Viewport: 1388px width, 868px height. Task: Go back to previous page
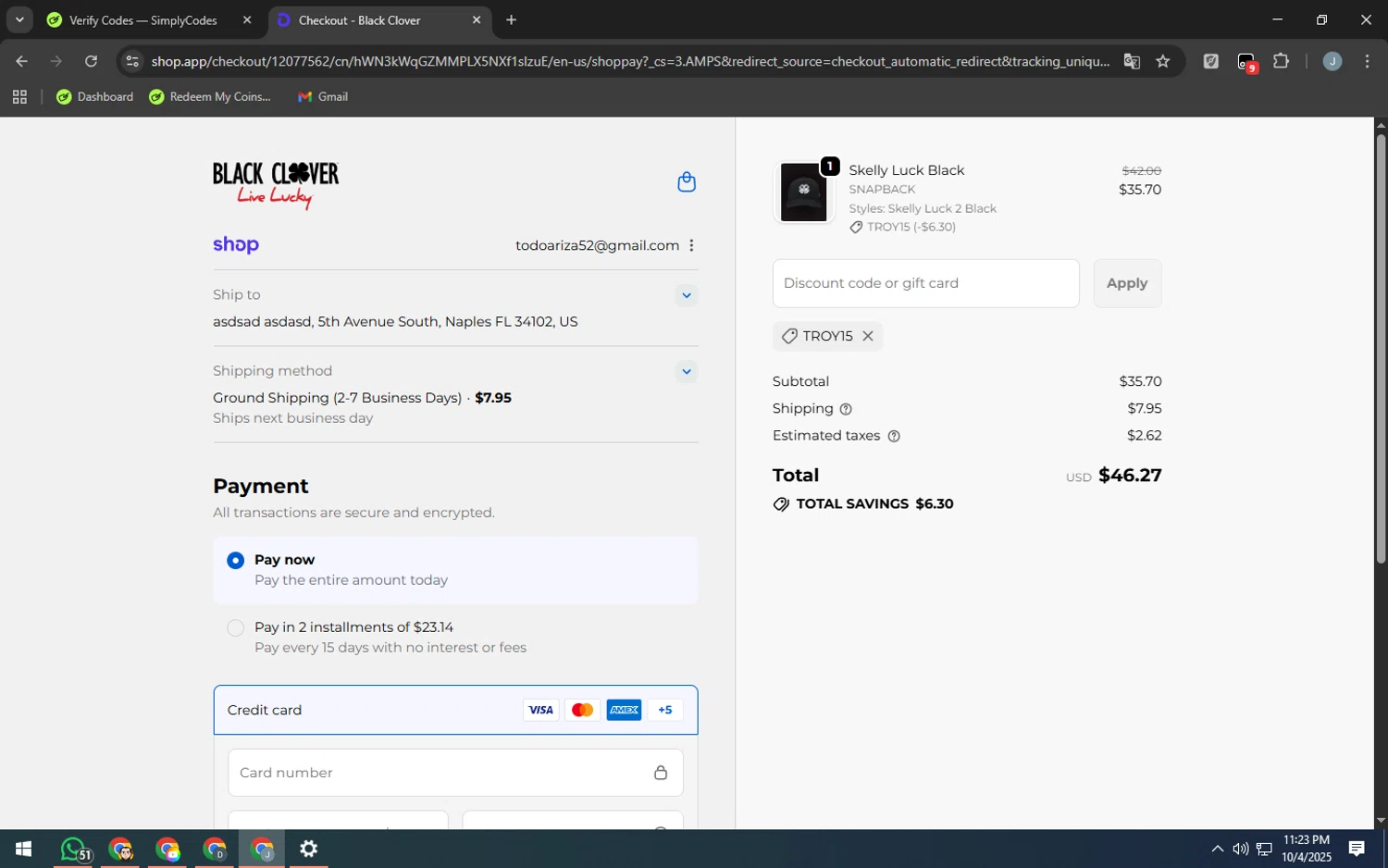pos(21,62)
